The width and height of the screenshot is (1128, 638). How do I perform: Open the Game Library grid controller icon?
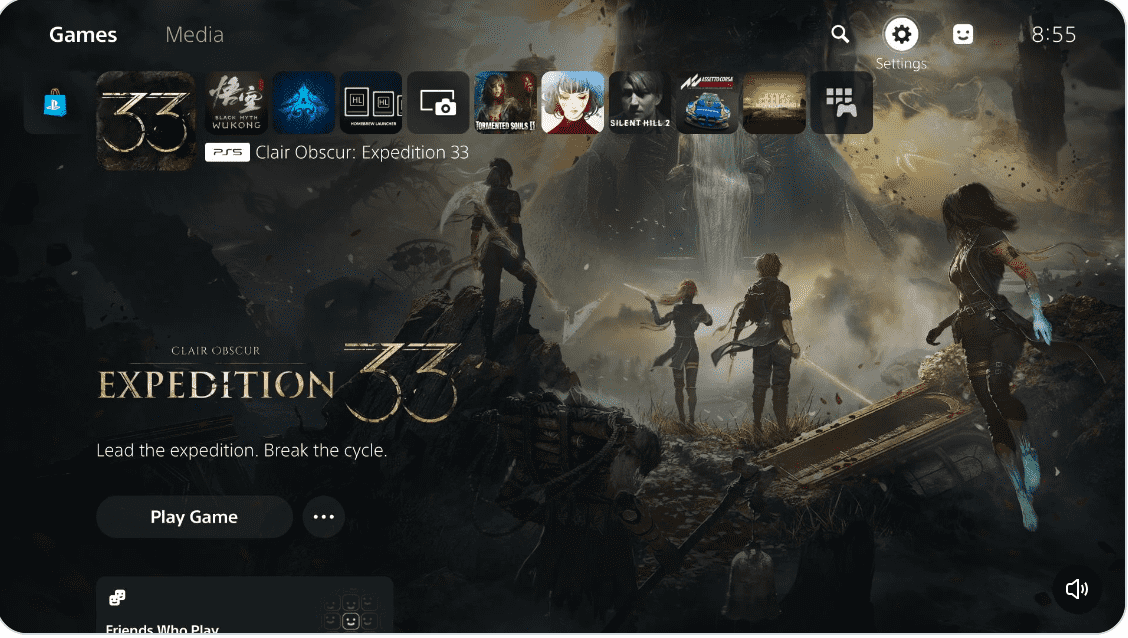(x=842, y=102)
